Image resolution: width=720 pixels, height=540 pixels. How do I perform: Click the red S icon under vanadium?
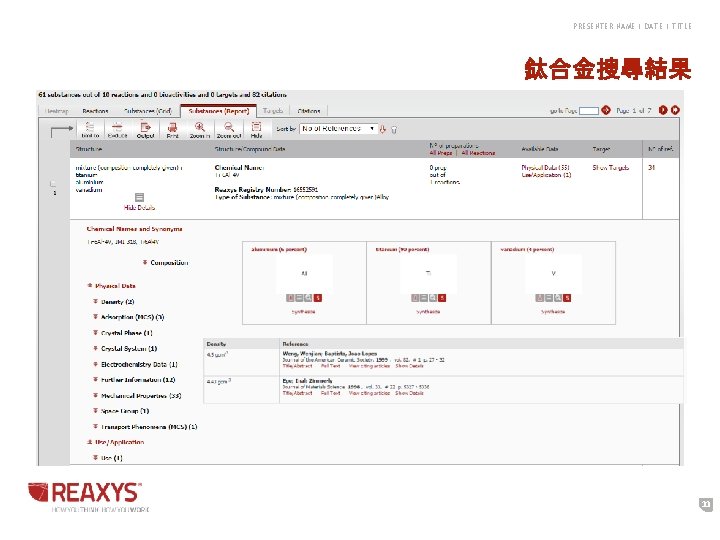click(567, 298)
